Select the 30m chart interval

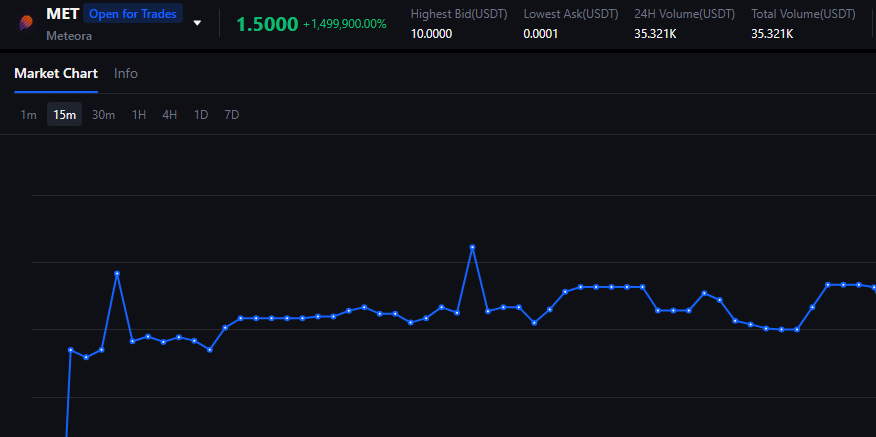tap(103, 115)
